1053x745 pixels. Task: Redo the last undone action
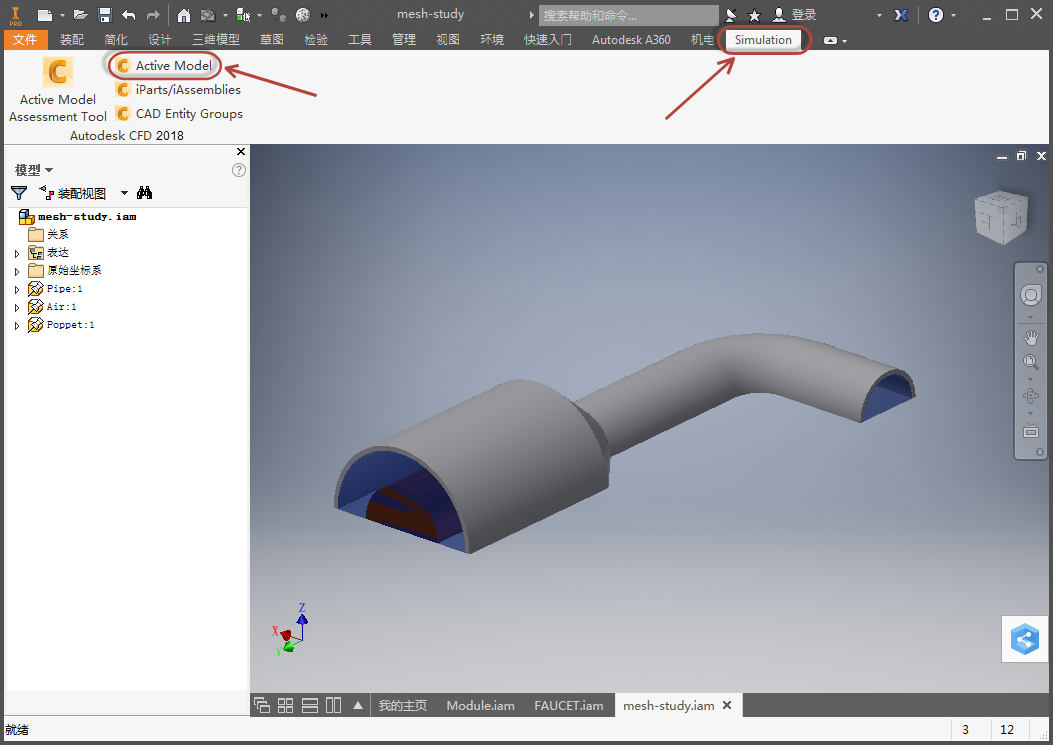point(153,15)
